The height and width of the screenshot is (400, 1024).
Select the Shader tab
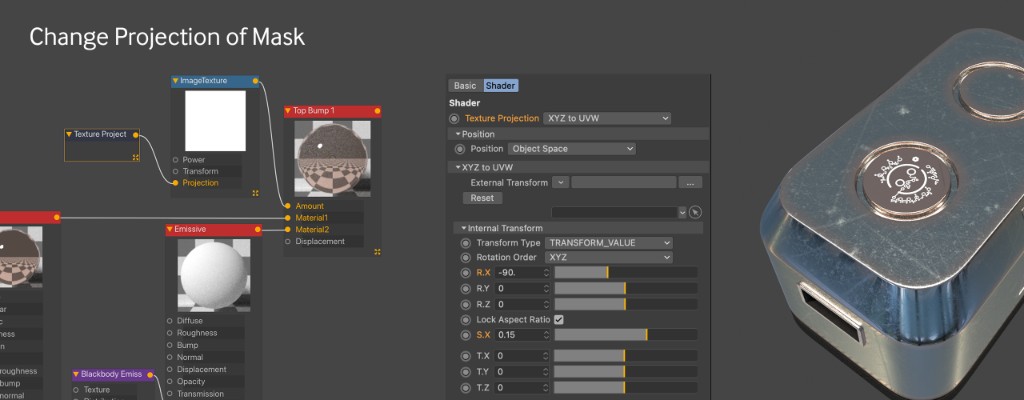point(500,86)
